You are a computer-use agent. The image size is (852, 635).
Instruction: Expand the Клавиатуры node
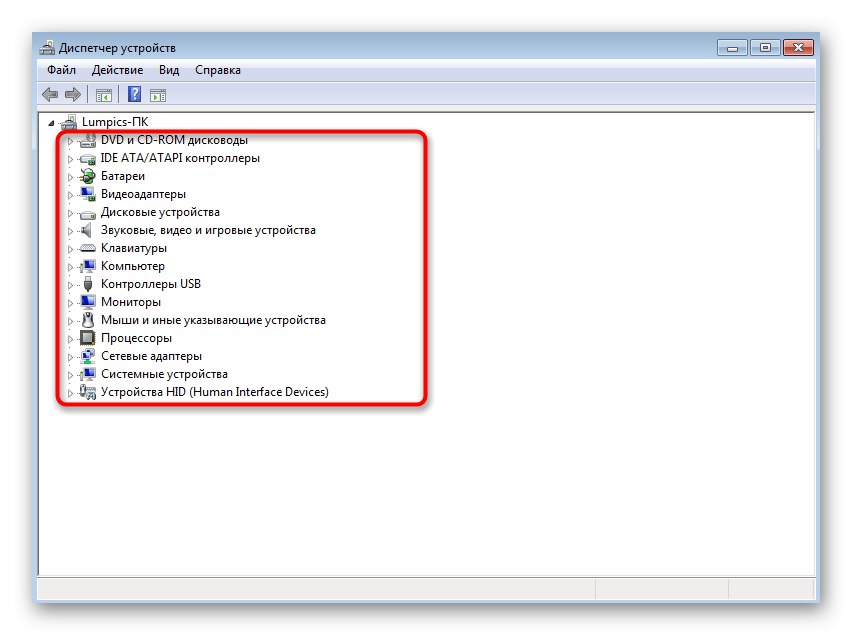coord(70,249)
